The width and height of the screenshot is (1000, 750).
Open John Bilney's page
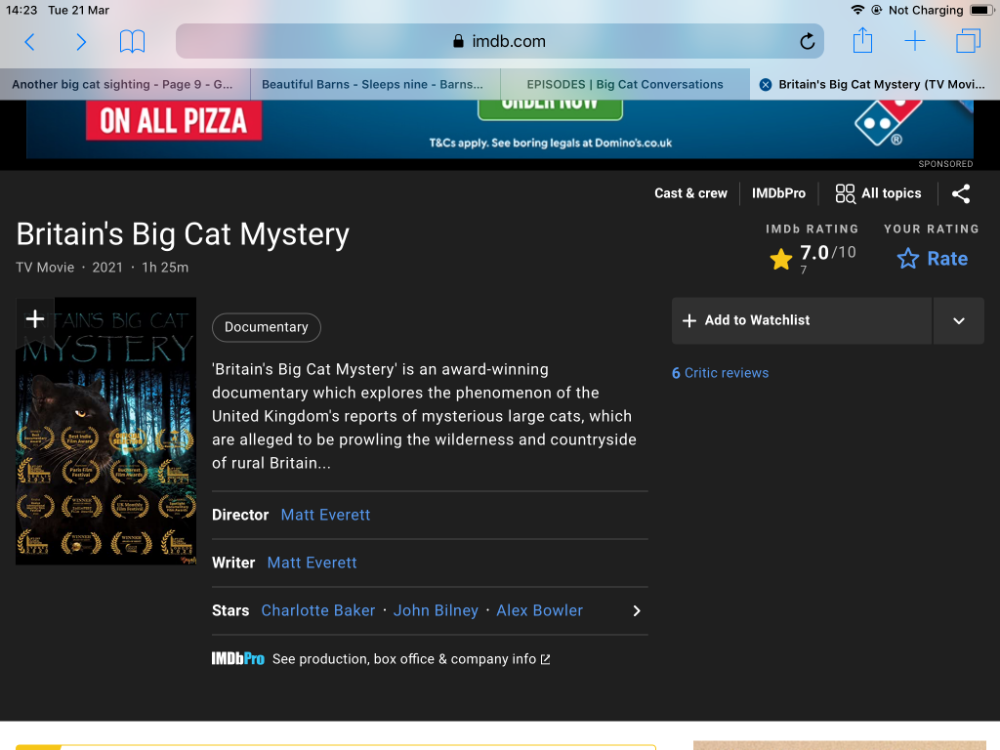[x=436, y=610]
